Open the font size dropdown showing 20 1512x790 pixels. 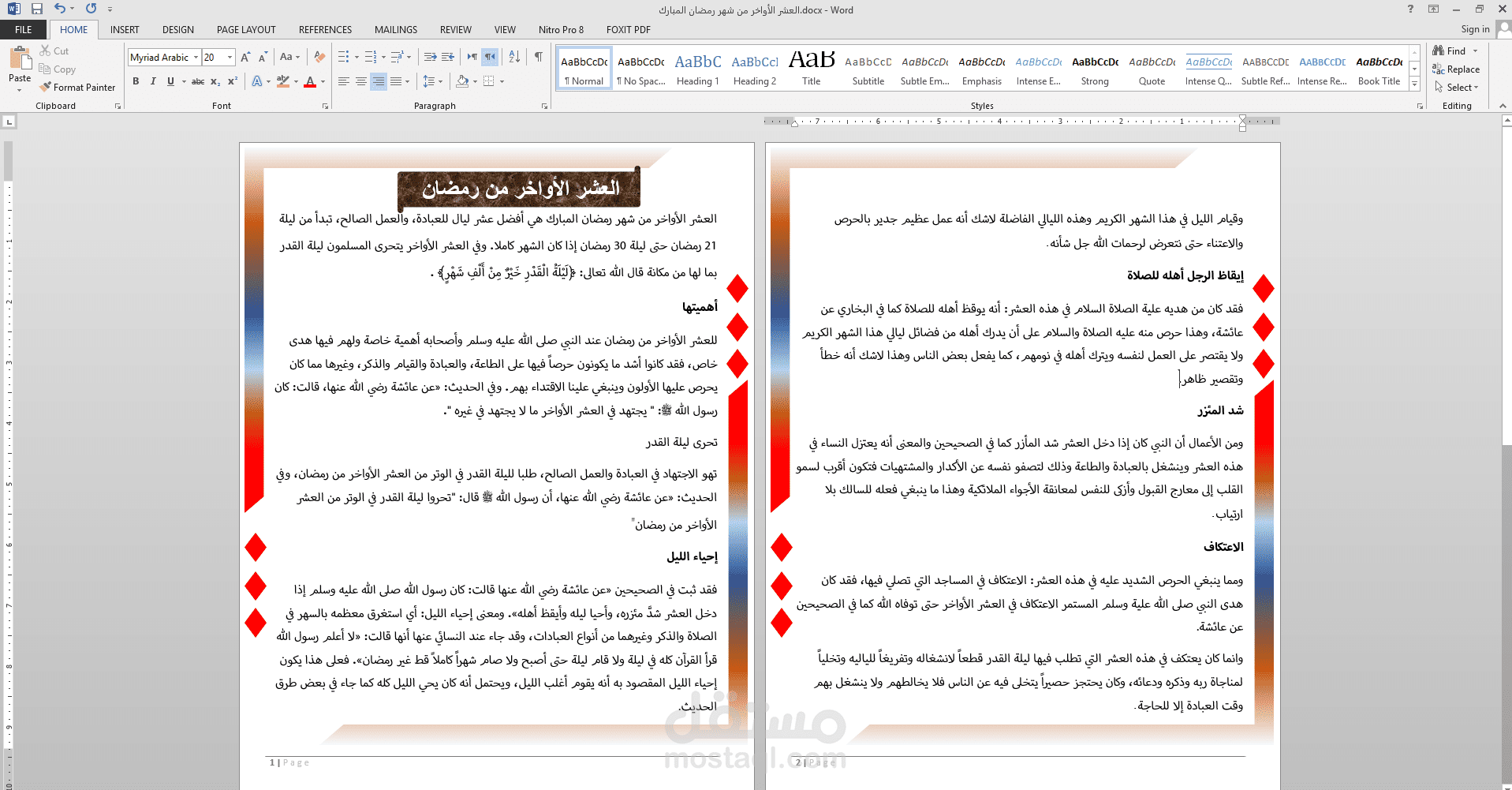(230, 58)
